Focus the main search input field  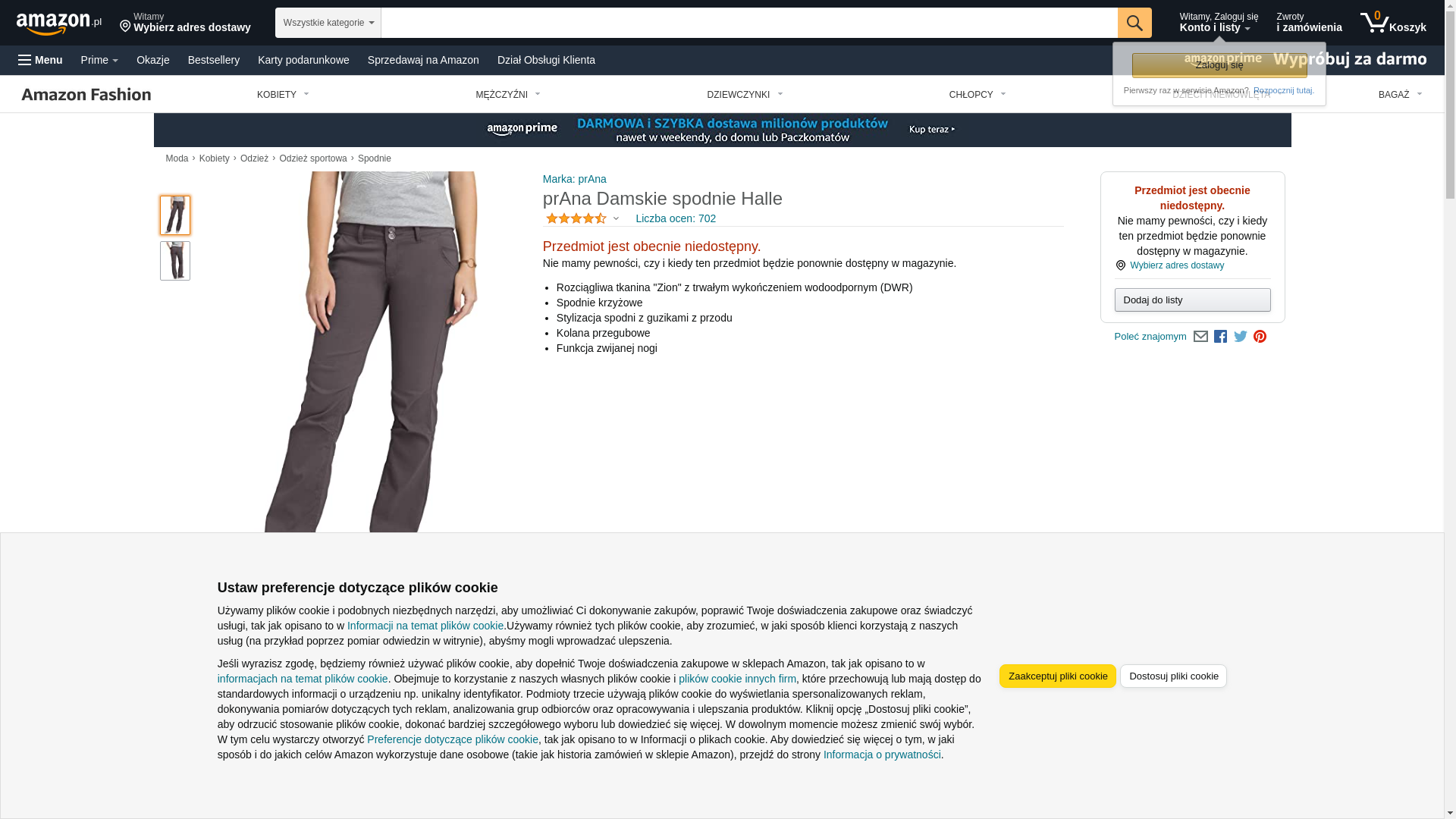click(x=749, y=23)
